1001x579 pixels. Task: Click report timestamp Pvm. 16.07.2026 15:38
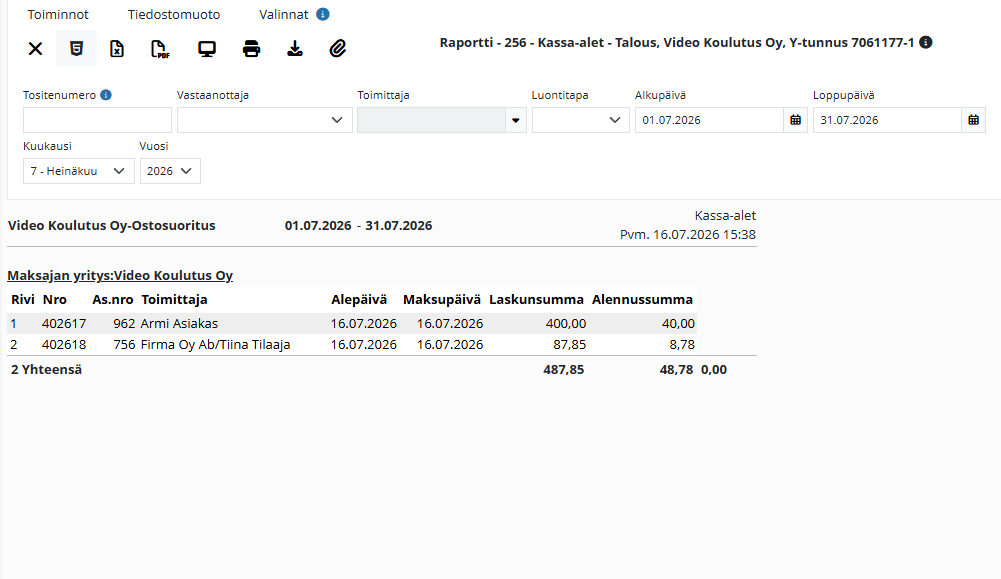[x=688, y=235]
